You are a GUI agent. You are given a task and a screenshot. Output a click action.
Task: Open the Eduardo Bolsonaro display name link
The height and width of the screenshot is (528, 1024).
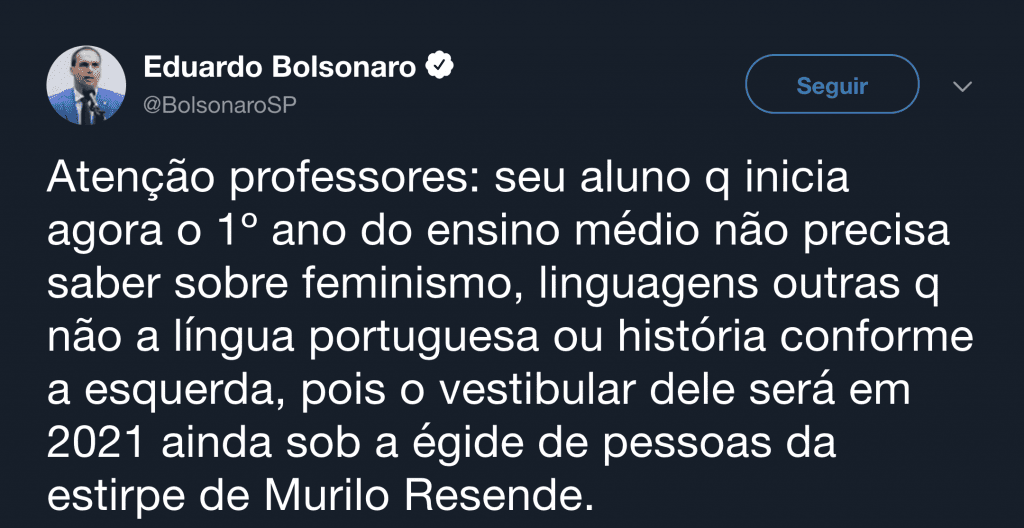(x=280, y=67)
